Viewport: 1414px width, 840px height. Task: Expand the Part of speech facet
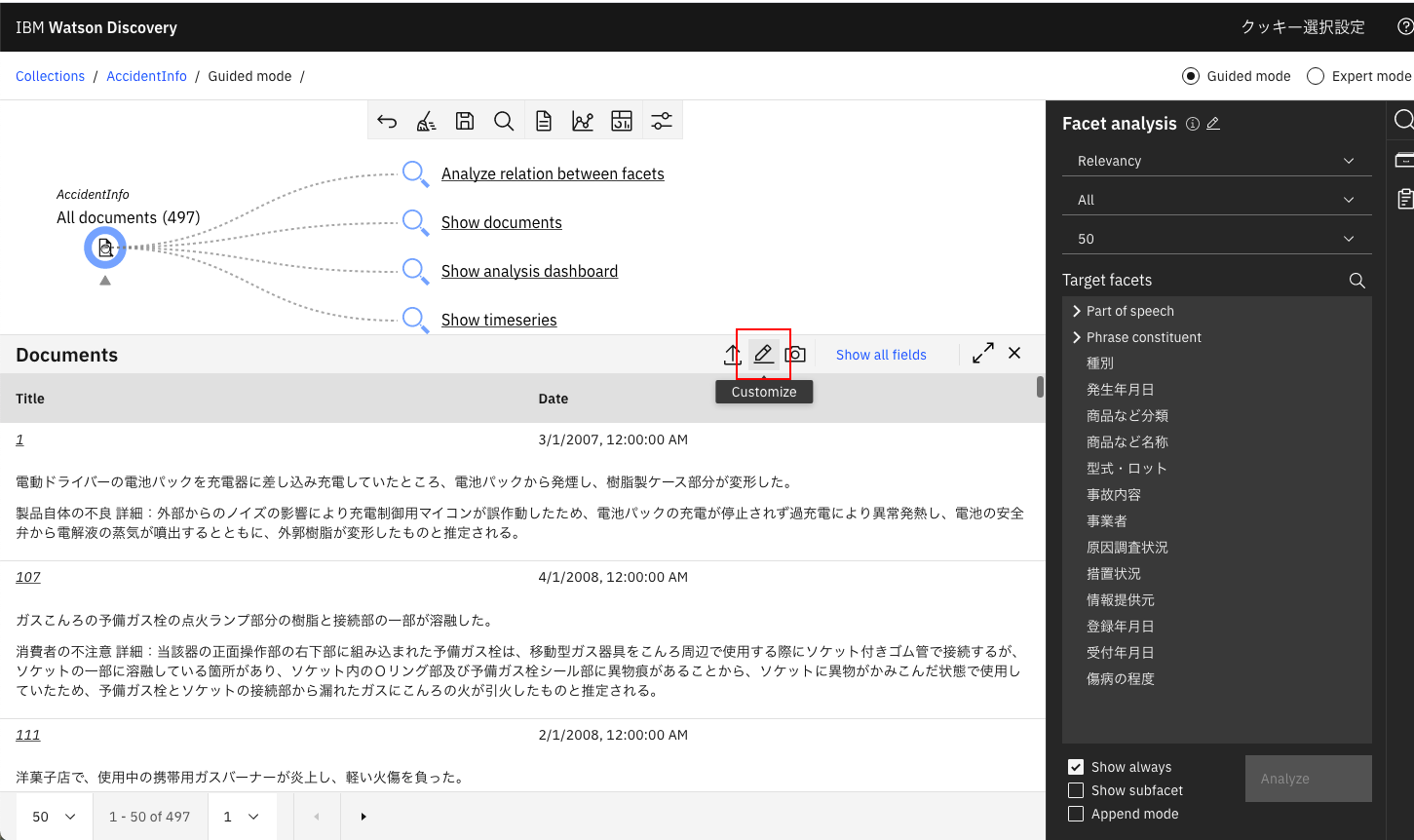coord(1077,311)
